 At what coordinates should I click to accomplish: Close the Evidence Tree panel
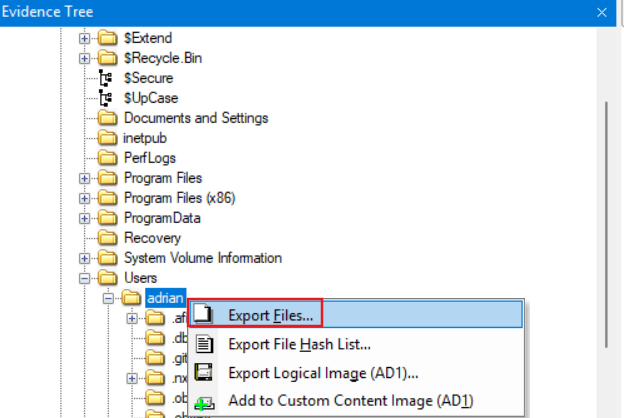click(602, 12)
